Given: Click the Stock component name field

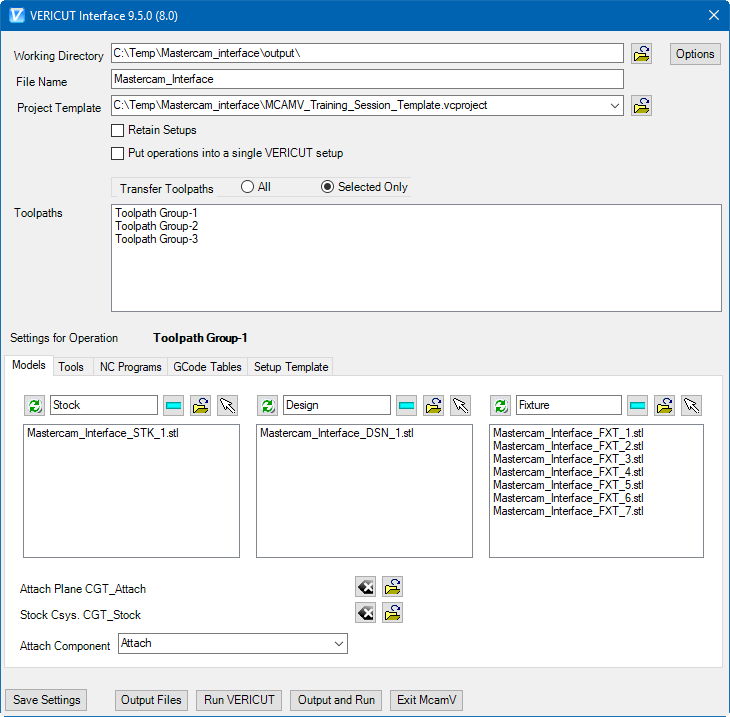Looking at the screenshot, I should click(x=104, y=405).
